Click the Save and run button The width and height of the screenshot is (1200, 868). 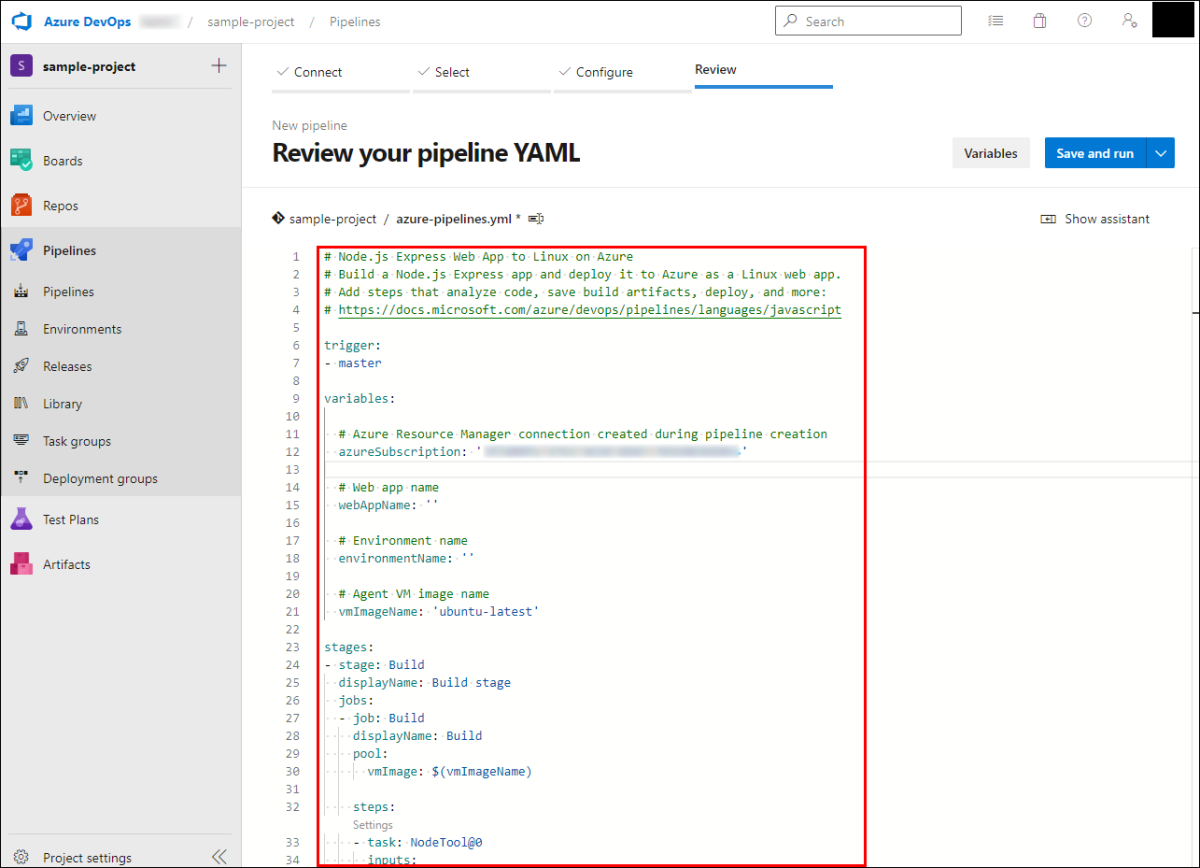[1095, 153]
